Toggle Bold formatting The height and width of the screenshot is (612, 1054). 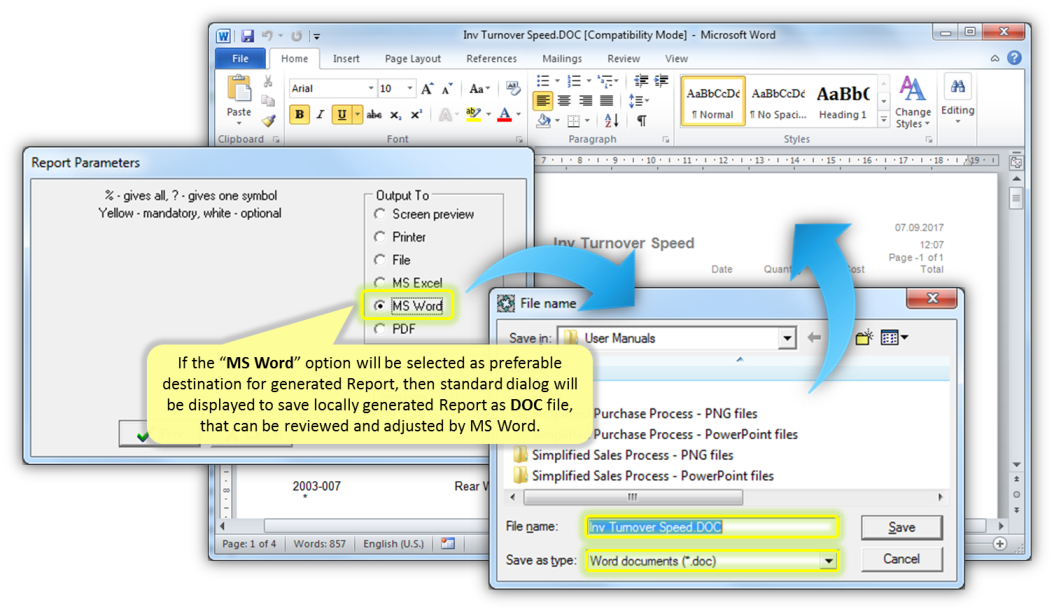point(299,114)
